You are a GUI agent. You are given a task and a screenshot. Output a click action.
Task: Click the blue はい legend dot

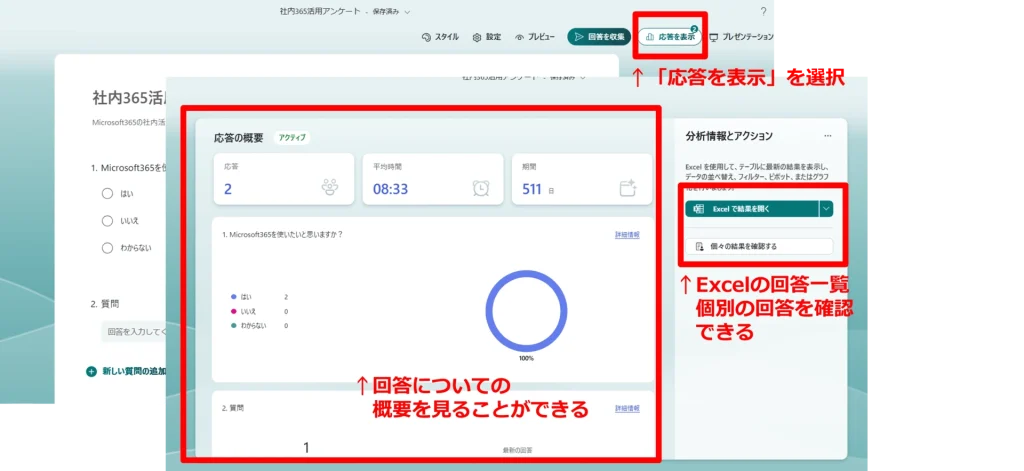click(233, 297)
